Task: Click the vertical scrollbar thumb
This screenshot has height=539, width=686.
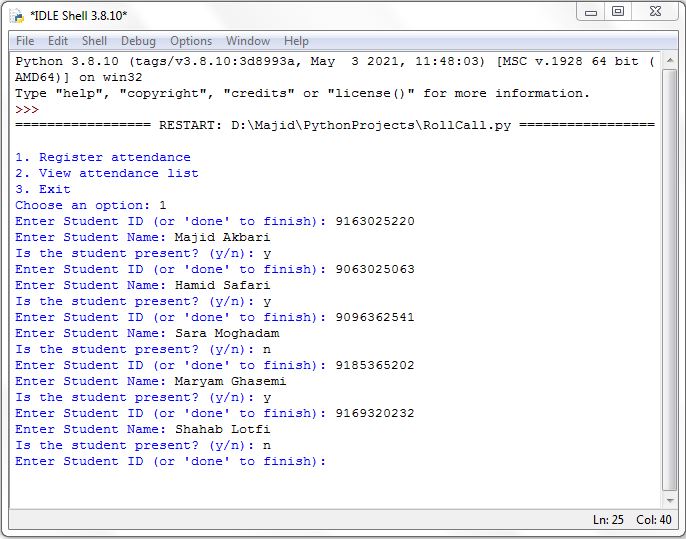Action: click(669, 280)
